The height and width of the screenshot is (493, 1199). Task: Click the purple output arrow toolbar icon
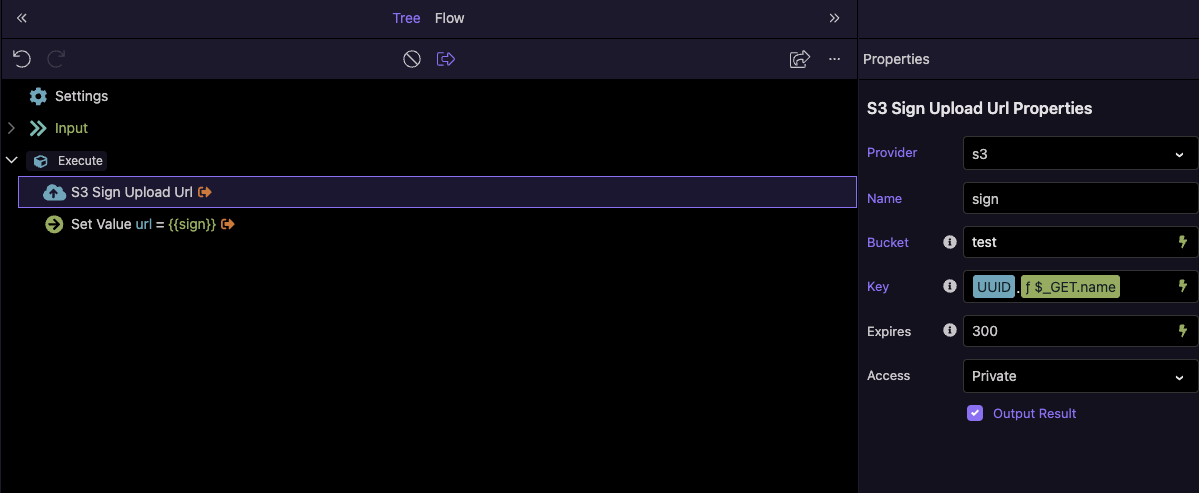click(446, 59)
